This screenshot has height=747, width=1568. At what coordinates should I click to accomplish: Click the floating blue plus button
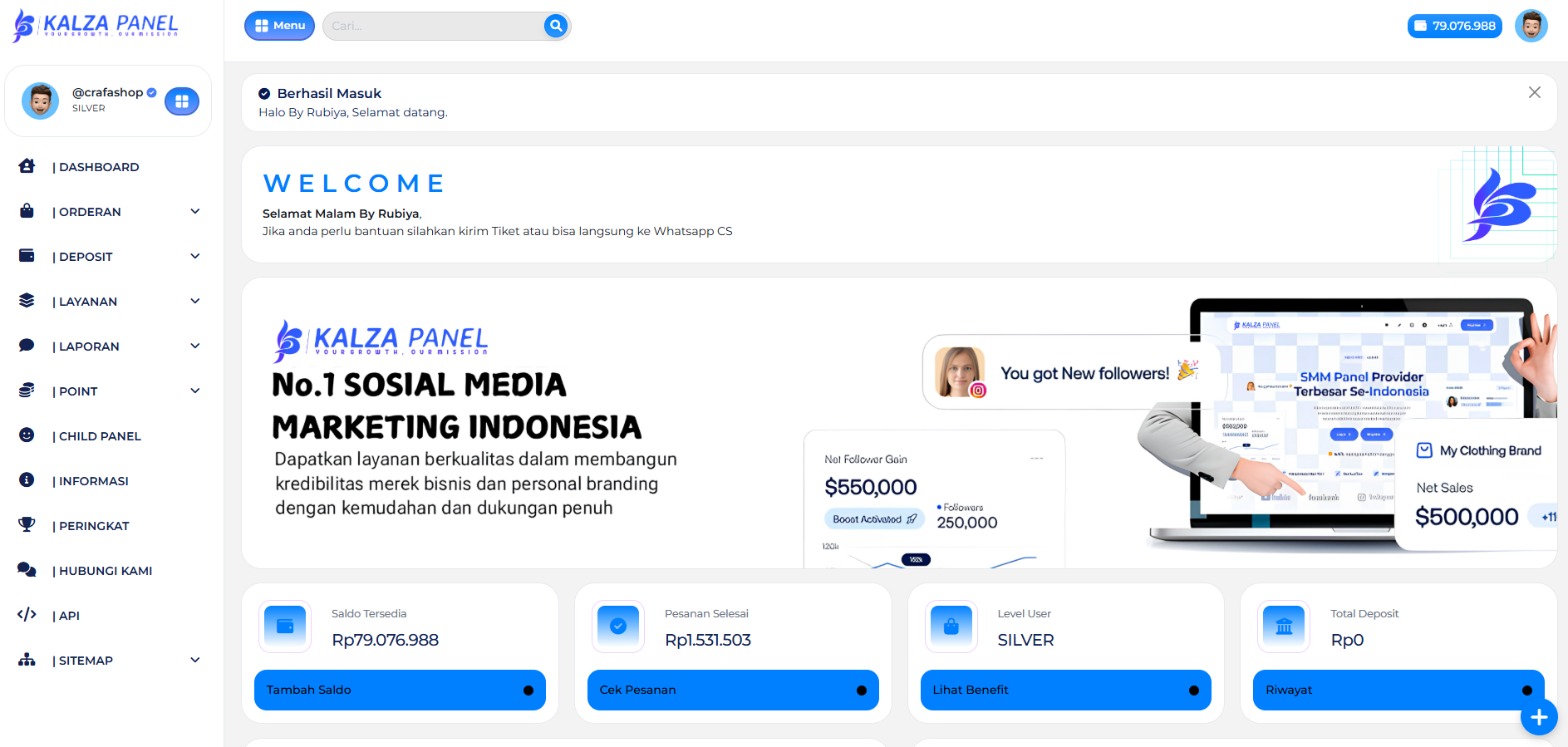click(1538, 717)
